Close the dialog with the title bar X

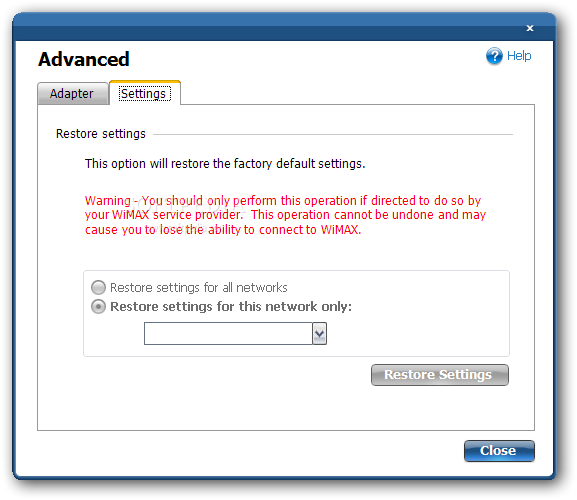pos(530,28)
